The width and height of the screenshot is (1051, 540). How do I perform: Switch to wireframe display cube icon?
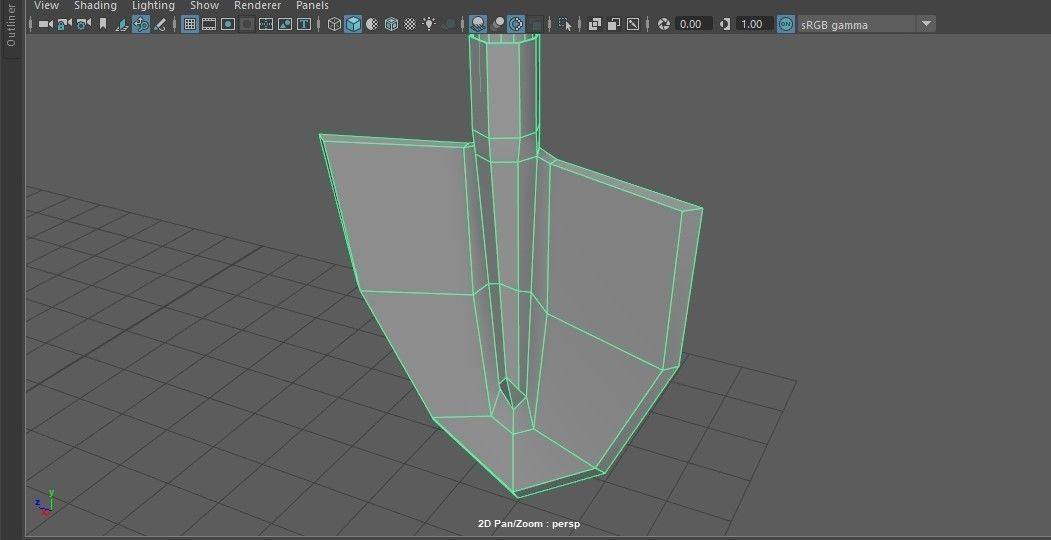(334, 24)
